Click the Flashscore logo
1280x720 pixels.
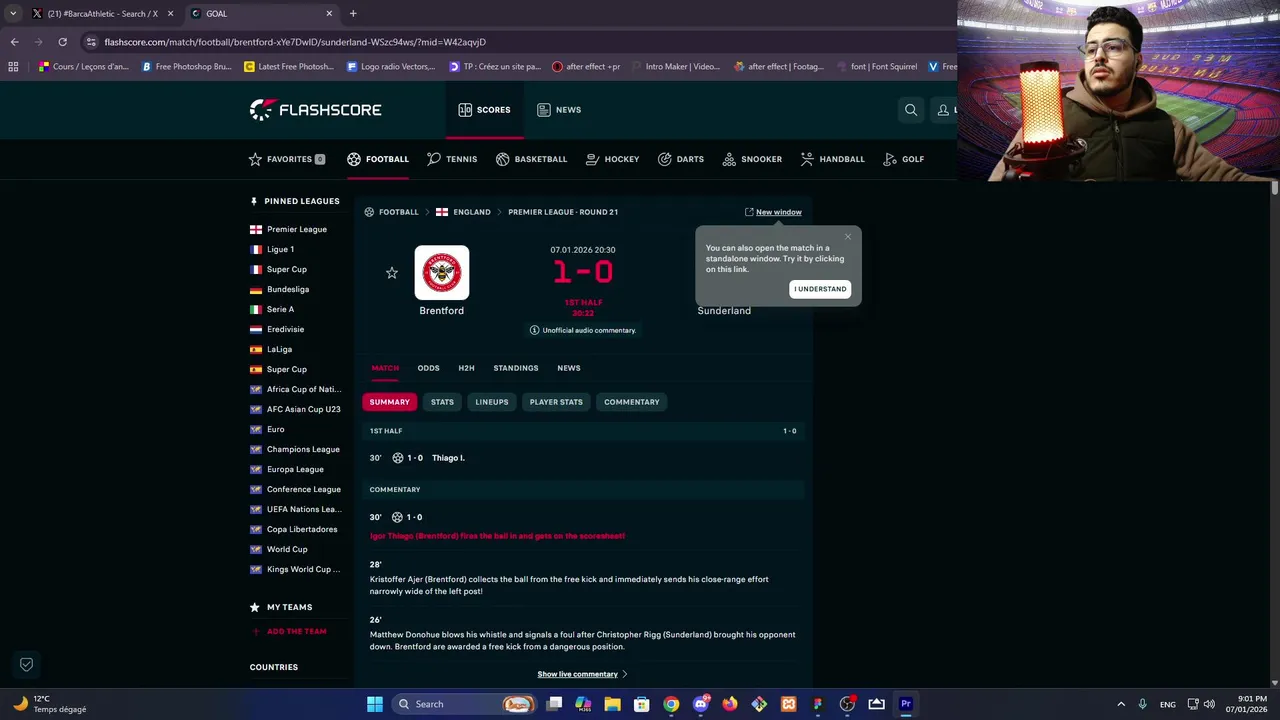click(315, 110)
